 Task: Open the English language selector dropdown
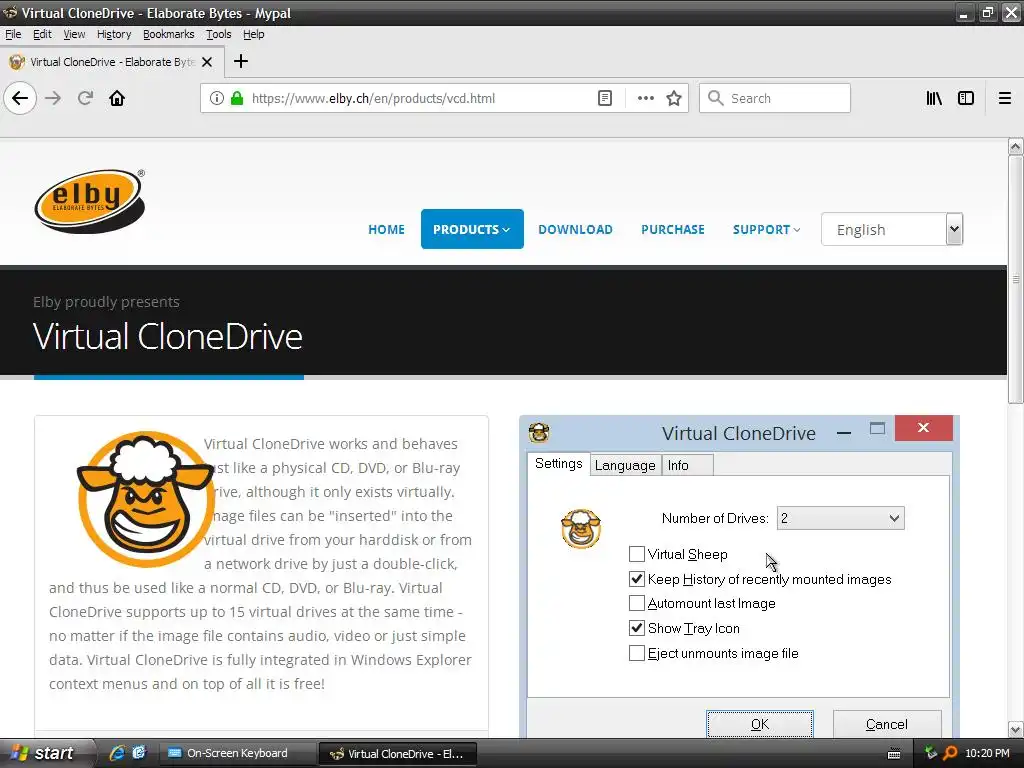click(x=892, y=229)
